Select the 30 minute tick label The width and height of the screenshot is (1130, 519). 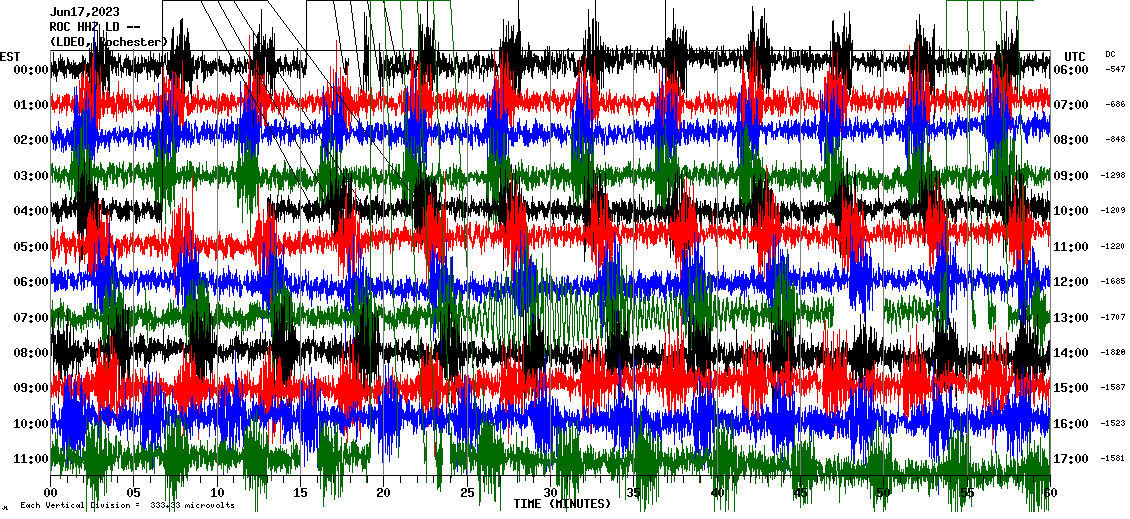coord(550,493)
